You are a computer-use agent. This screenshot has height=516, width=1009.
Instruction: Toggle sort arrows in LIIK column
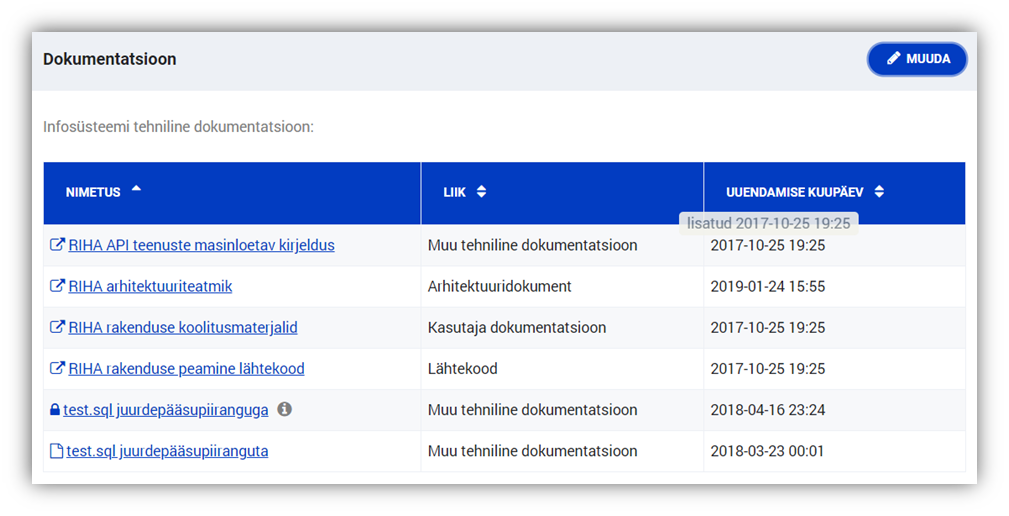481,192
